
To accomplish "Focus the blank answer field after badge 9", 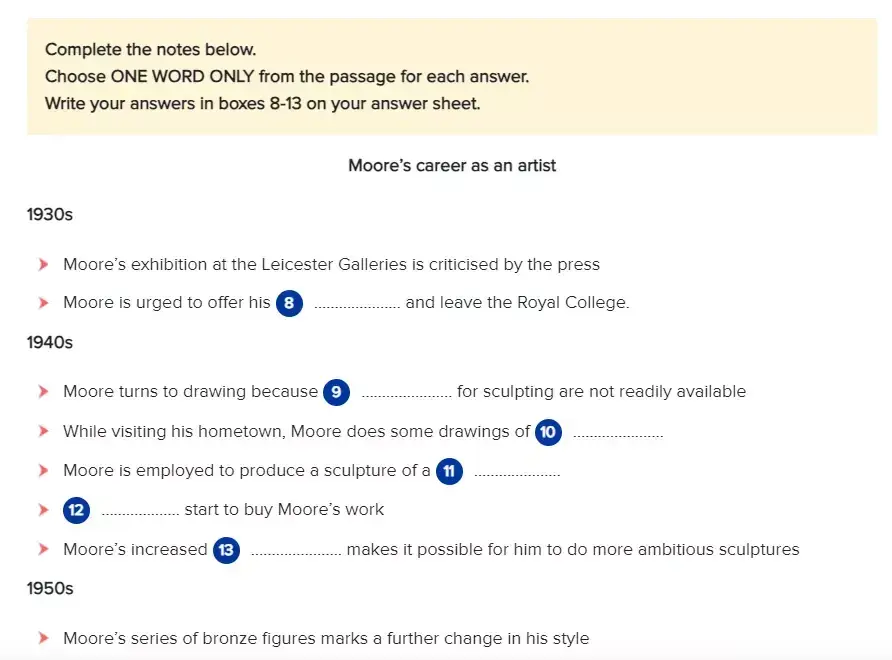I will coord(406,394).
